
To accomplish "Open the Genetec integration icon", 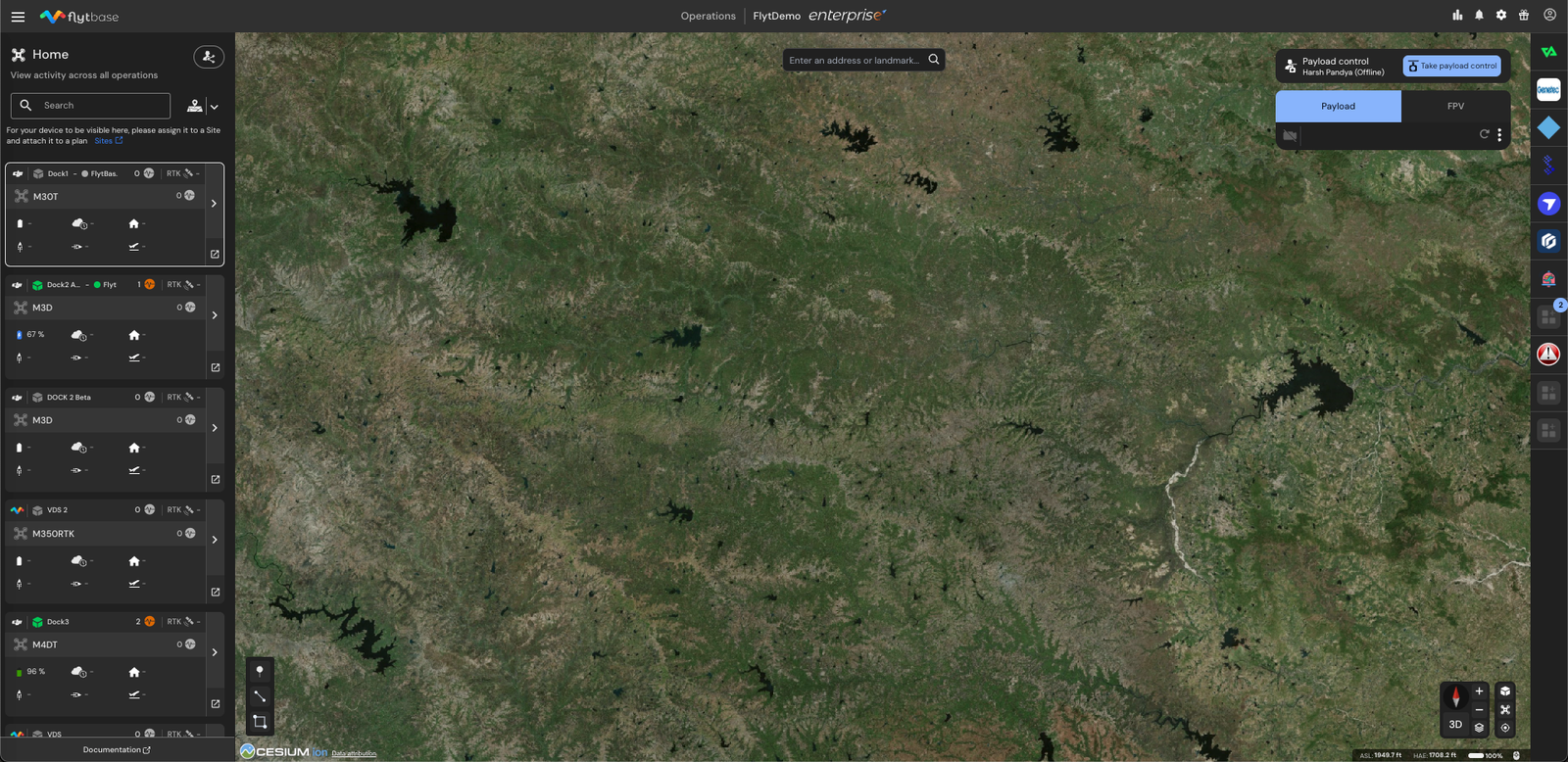I will [1548, 90].
